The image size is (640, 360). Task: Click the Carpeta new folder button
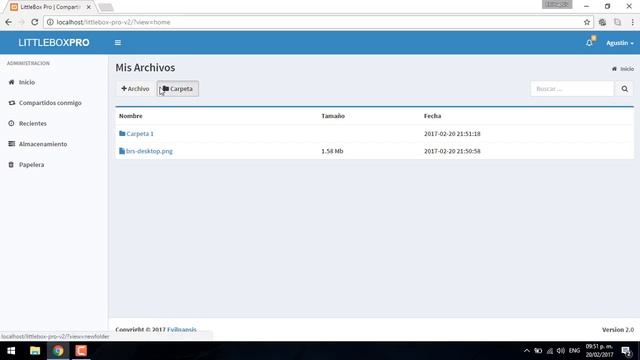point(178,89)
